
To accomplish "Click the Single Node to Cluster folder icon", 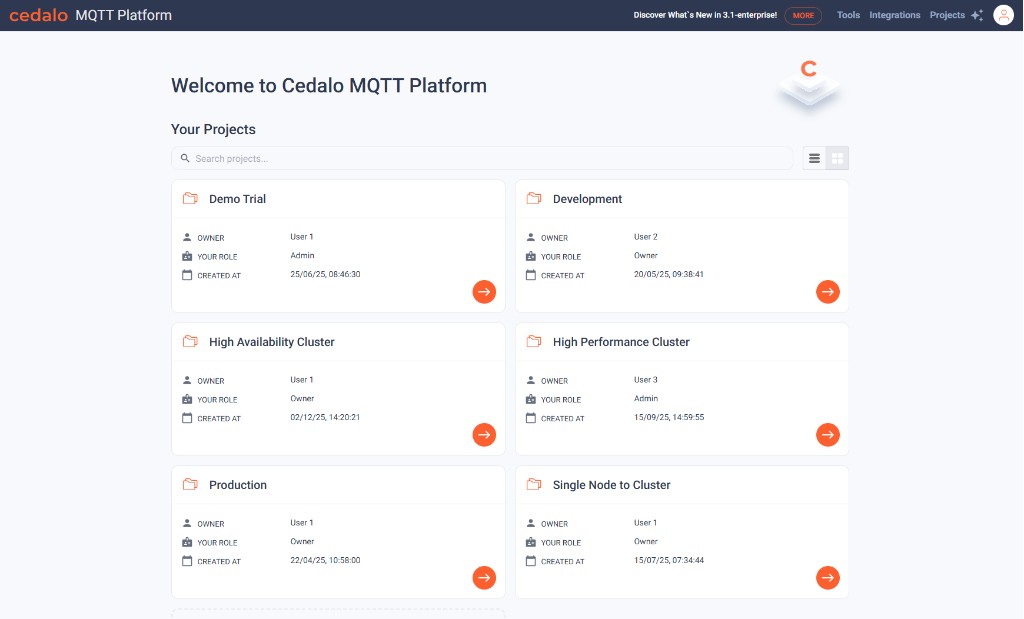I will tap(534, 484).
